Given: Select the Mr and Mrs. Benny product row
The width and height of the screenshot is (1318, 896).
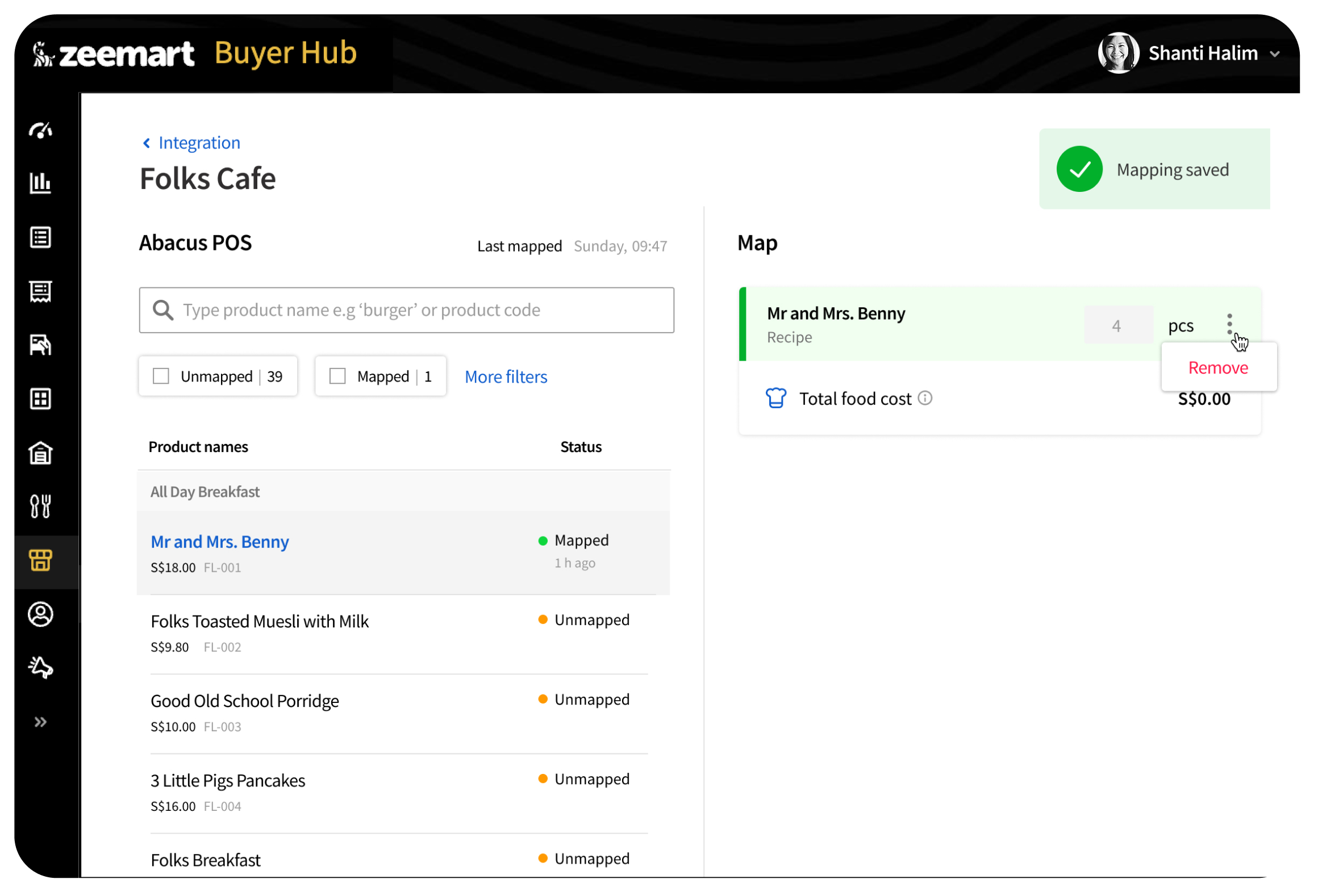Looking at the screenshot, I should (x=403, y=553).
